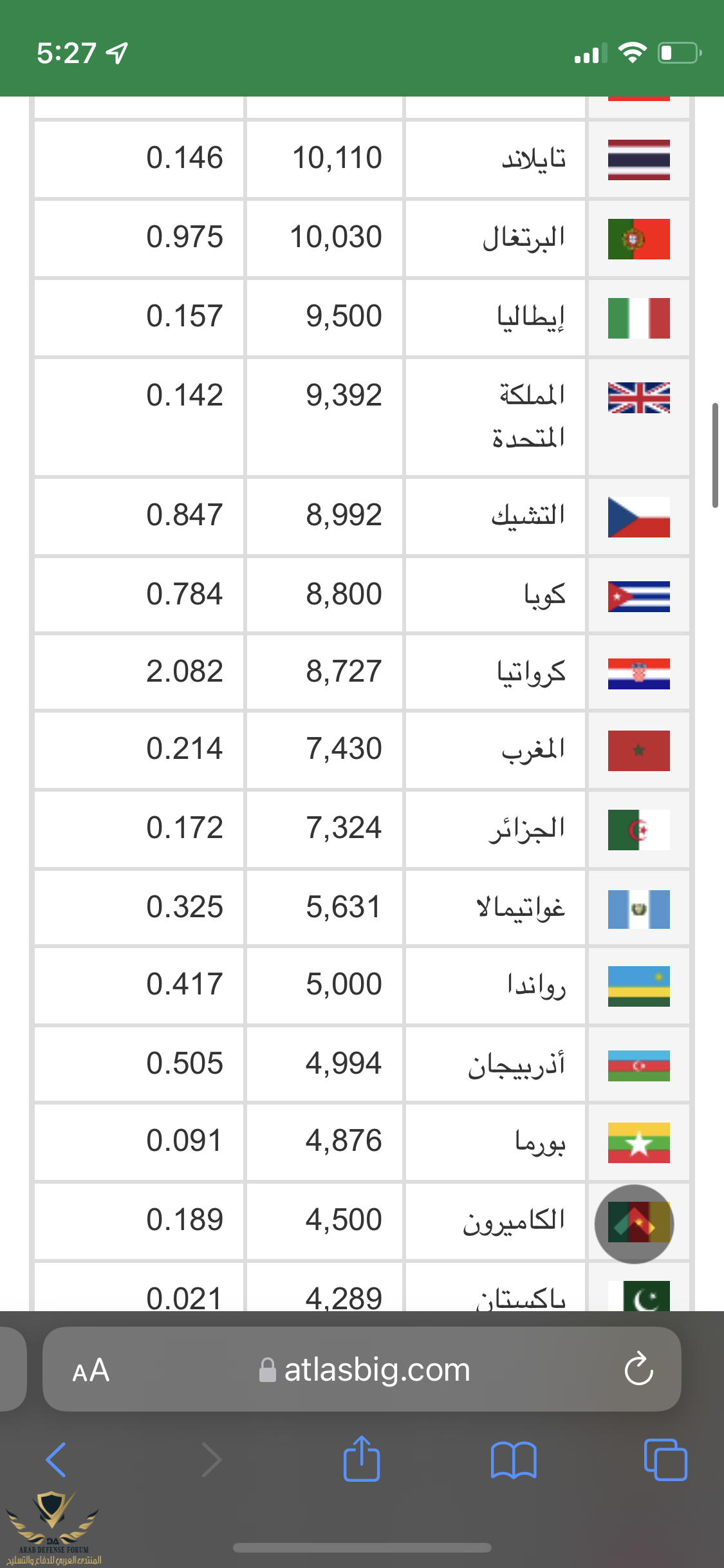Tap the Cameroon flag floating button
Screen dimensions: 724x1568
coord(635,1224)
